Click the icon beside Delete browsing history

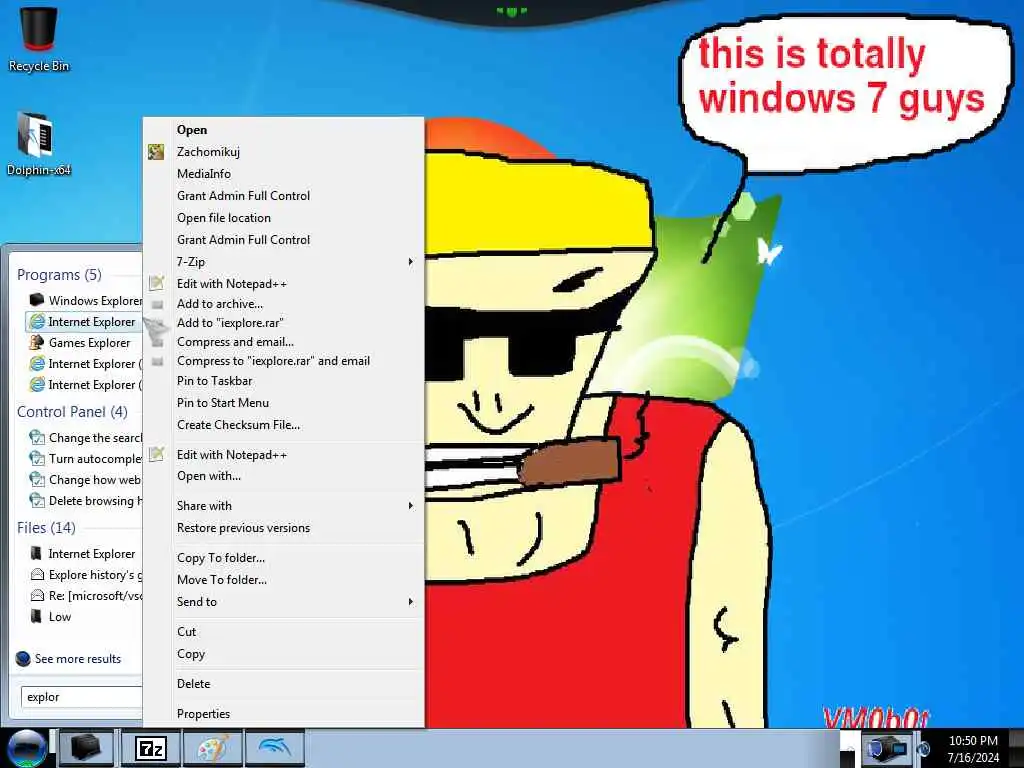[37, 500]
